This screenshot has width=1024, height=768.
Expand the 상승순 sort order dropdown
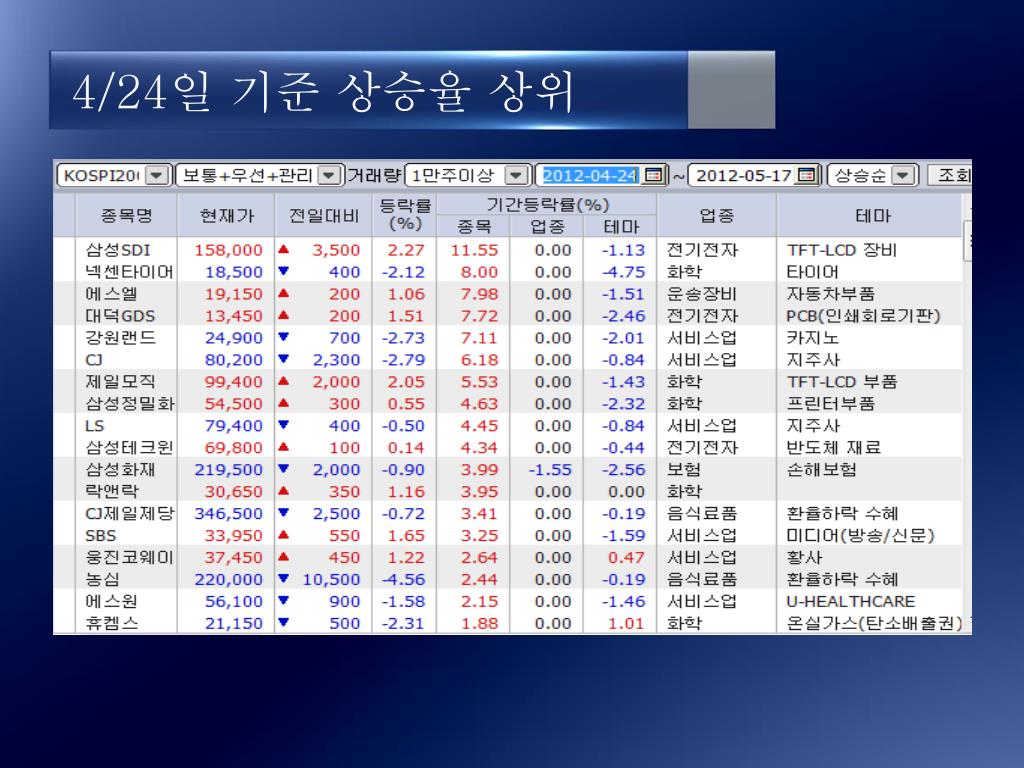coord(903,175)
